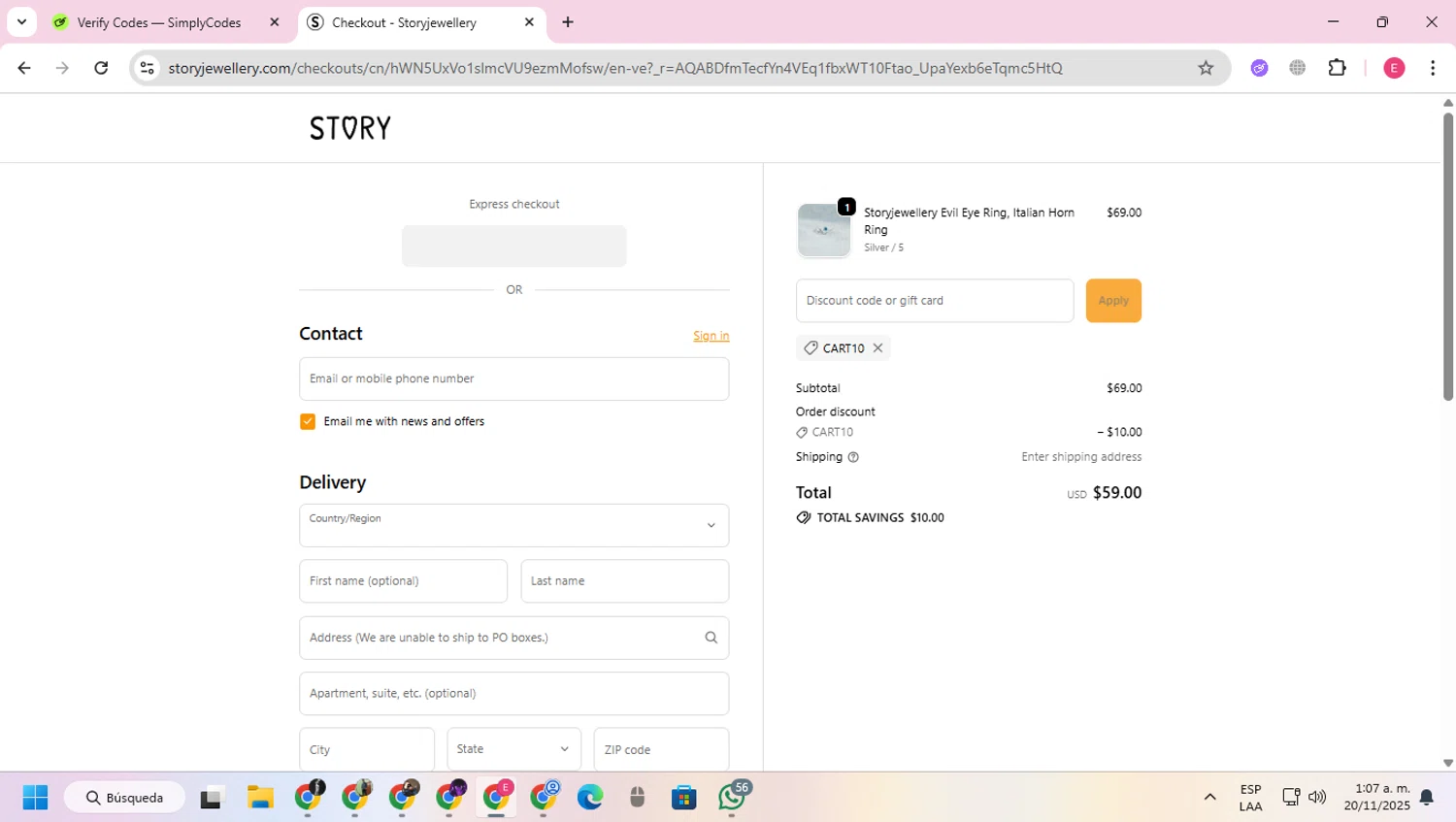Open File Explorer from the taskbar
This screenshot has height=822, width=1456.
coord(260,798)
